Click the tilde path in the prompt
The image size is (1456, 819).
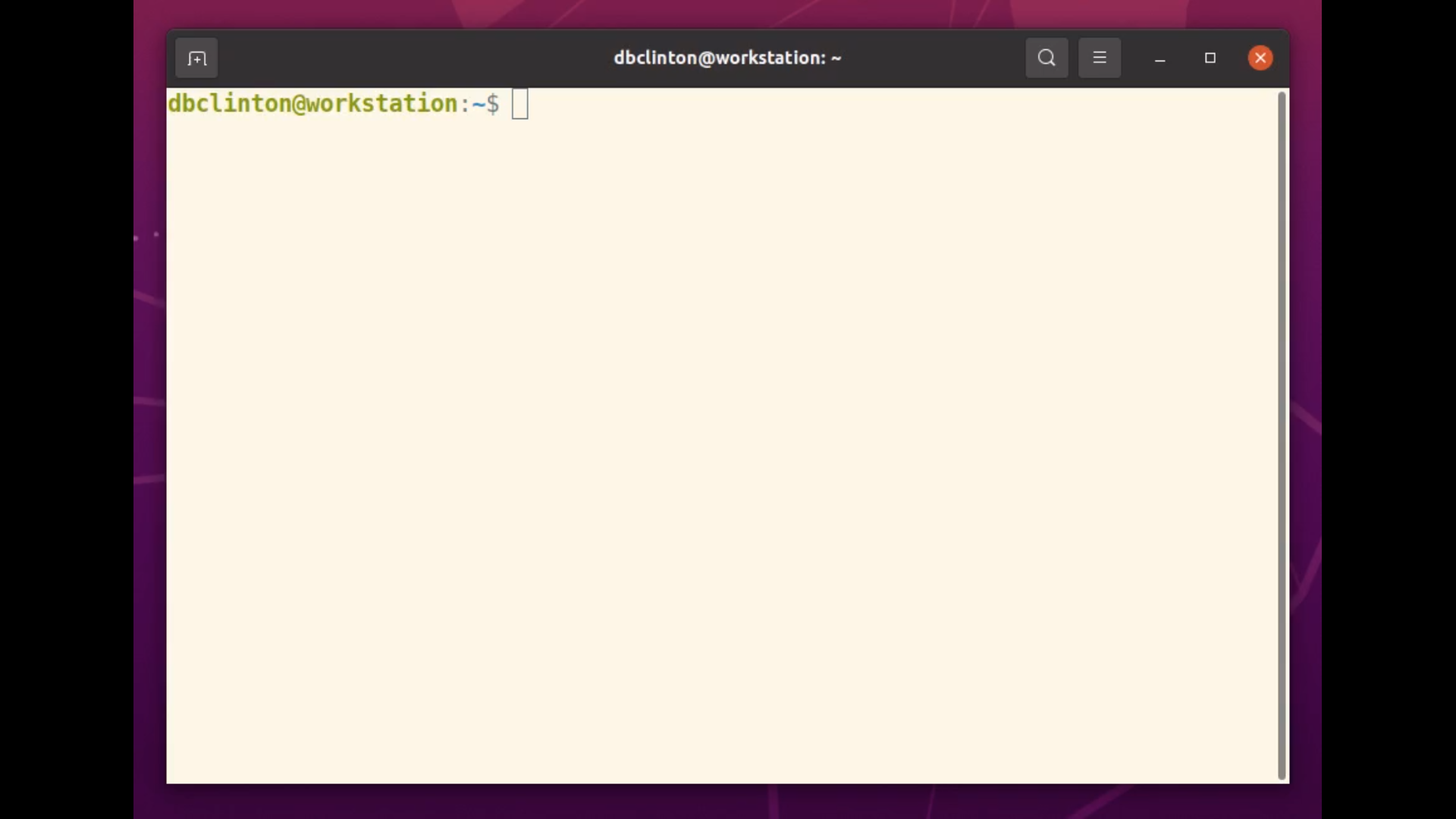(479, 104)
